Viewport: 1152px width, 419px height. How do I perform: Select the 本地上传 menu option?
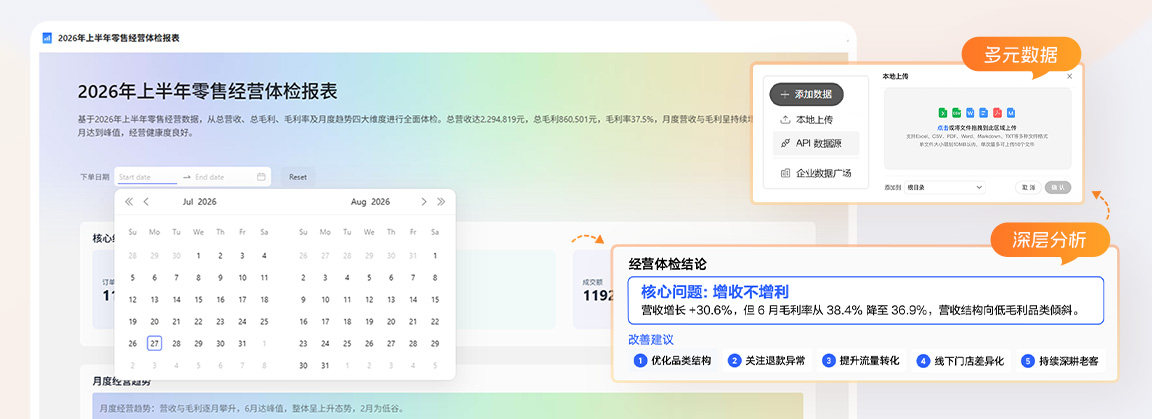(x=816, y=120)
